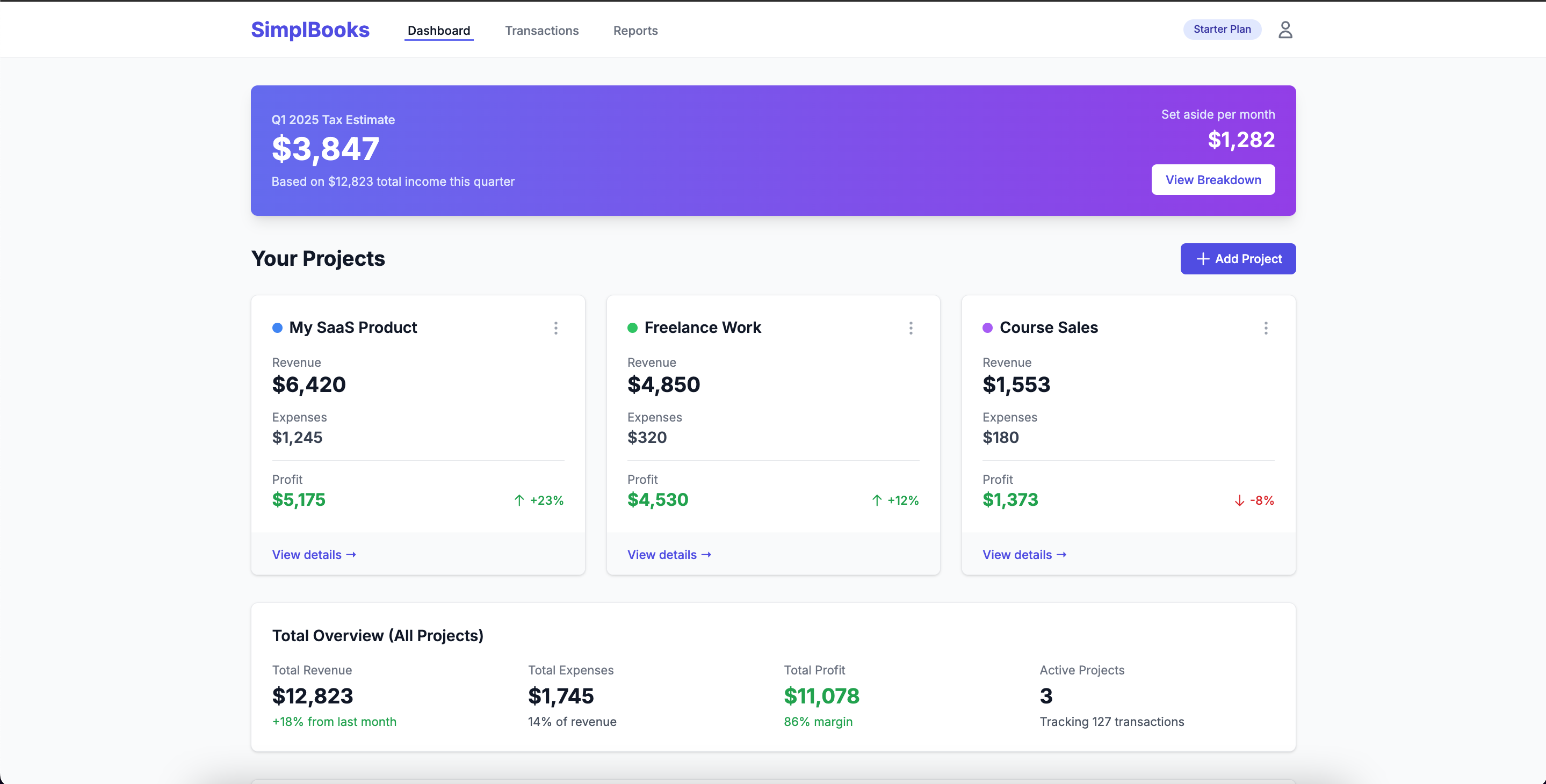The width and height of the screenshot is (1546, 784).
Task: Switch to the Transactions tab
Action: click(x=541, y=30)
